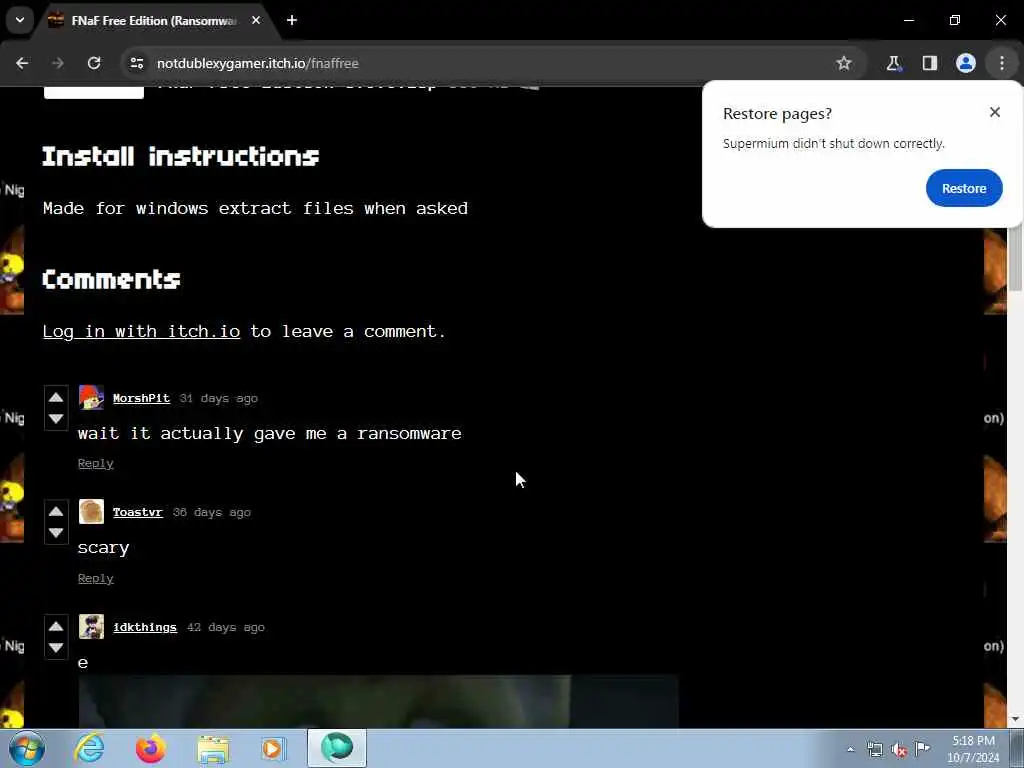The width and height of the screenshot is (1024, 768).
Task: Open the Windows Start menu
Action: point(27,748)
